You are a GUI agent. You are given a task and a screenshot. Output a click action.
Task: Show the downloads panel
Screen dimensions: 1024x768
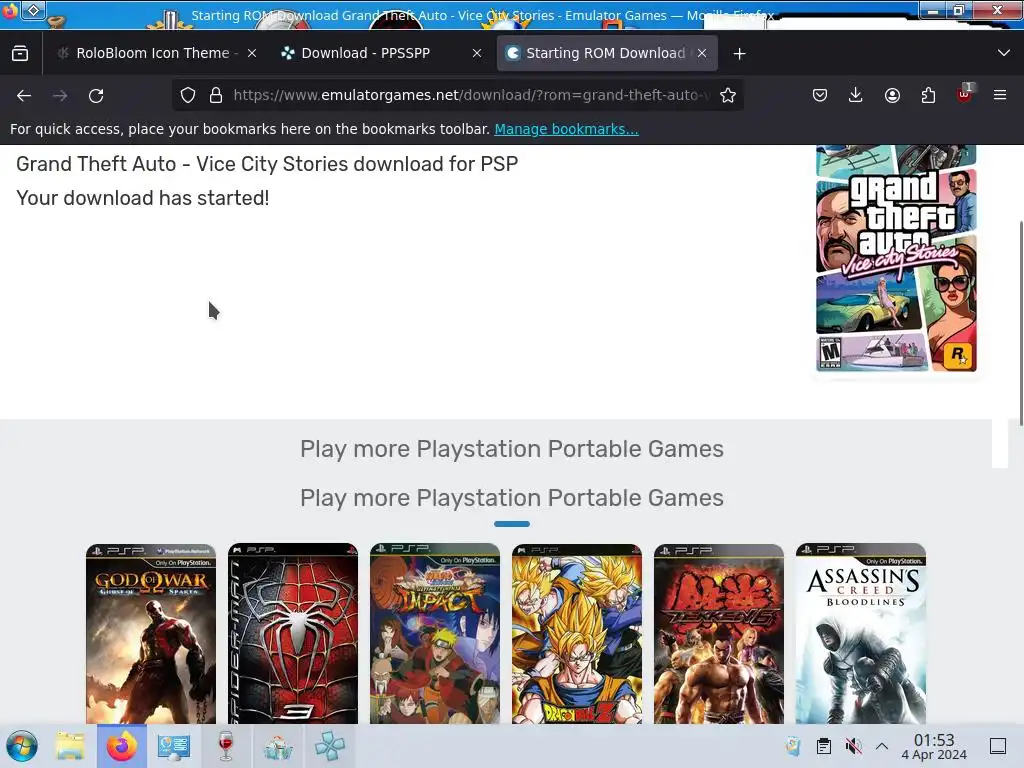pyautogui.click(x=856, y=95)
